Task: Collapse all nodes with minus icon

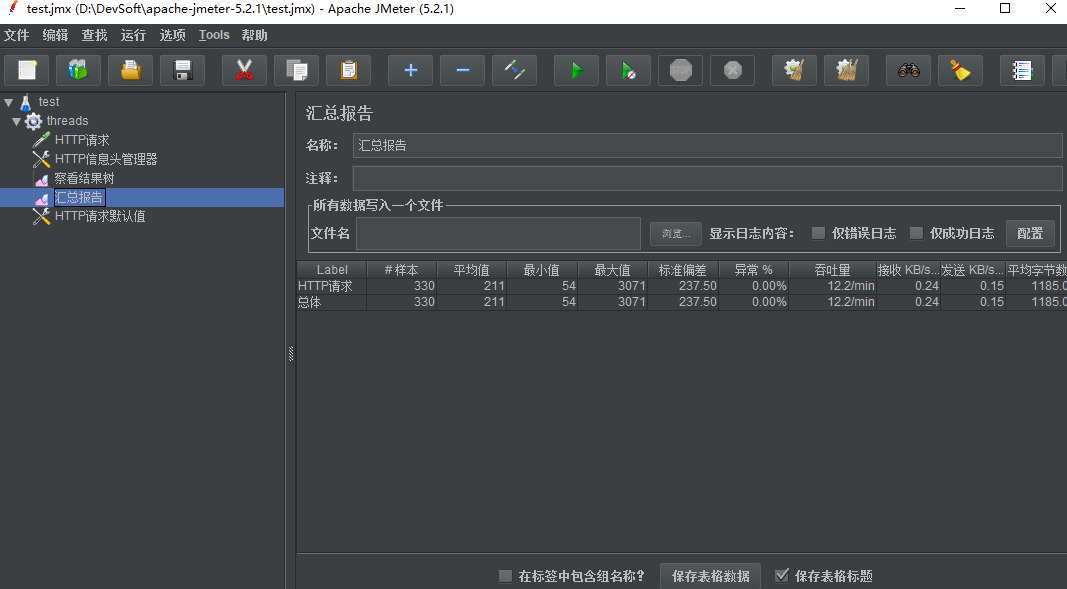Action: pyautogui.click(x=462, y=70)
